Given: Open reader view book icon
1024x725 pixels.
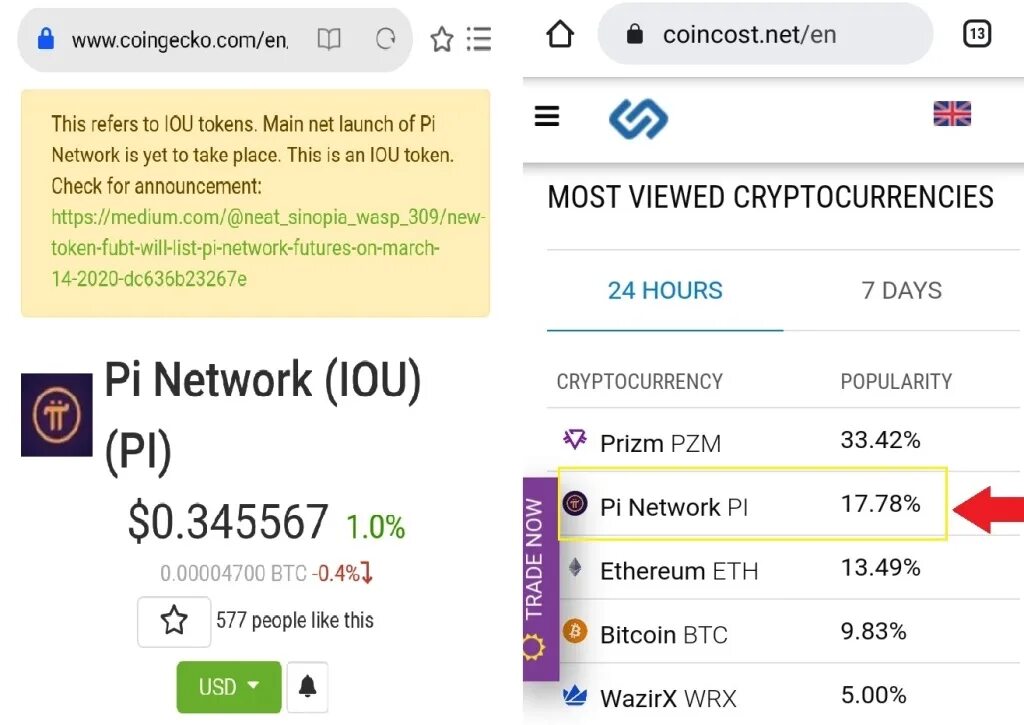Looking at the screenshot, I should click(328, 40).
